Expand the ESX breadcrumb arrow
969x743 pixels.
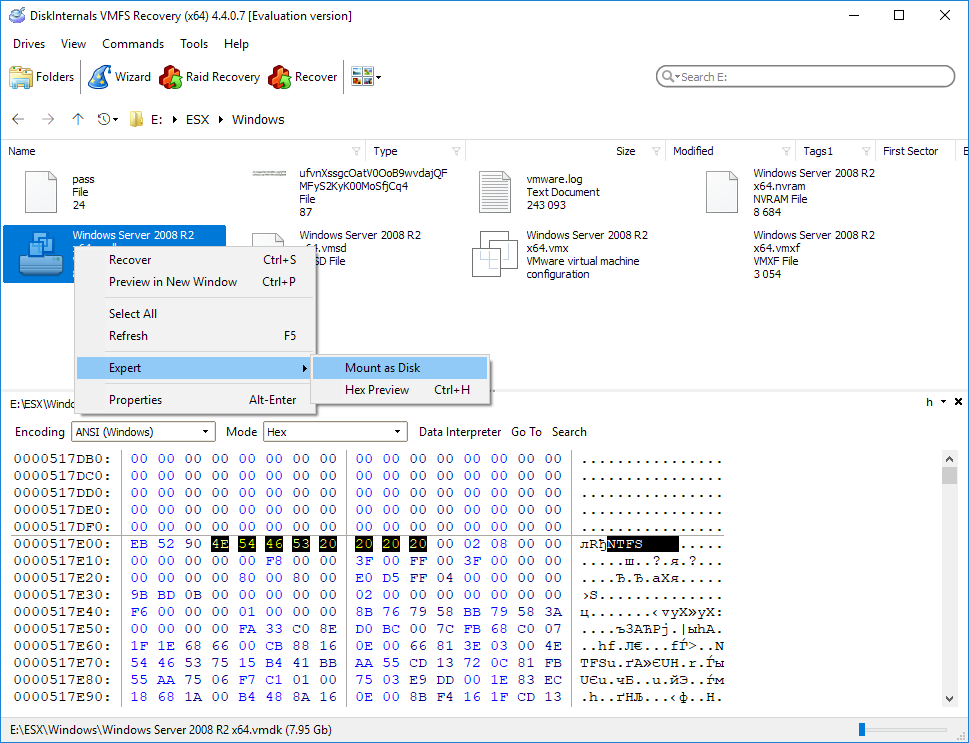point(221,119)
